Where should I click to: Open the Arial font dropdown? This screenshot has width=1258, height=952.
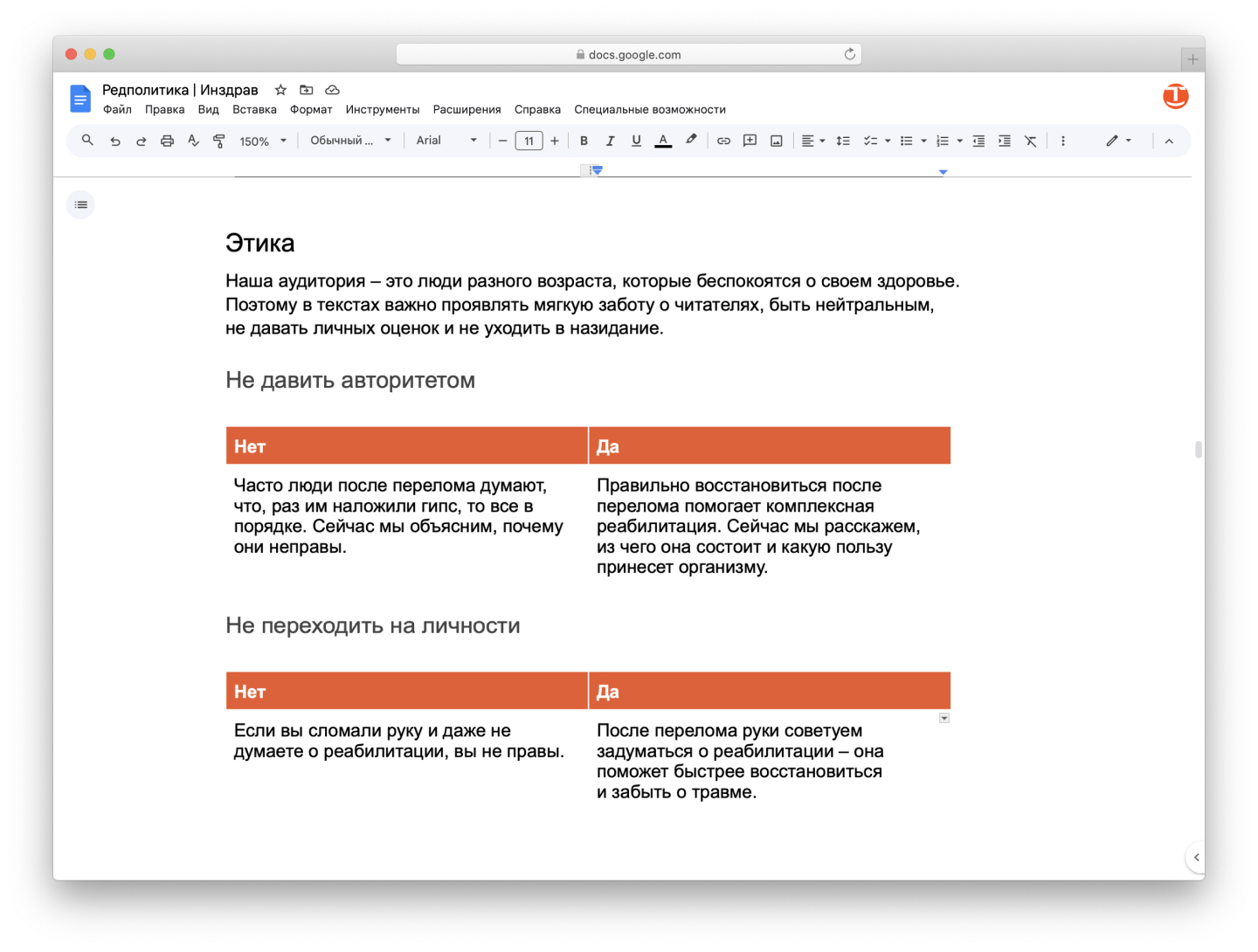pos(446,141)
